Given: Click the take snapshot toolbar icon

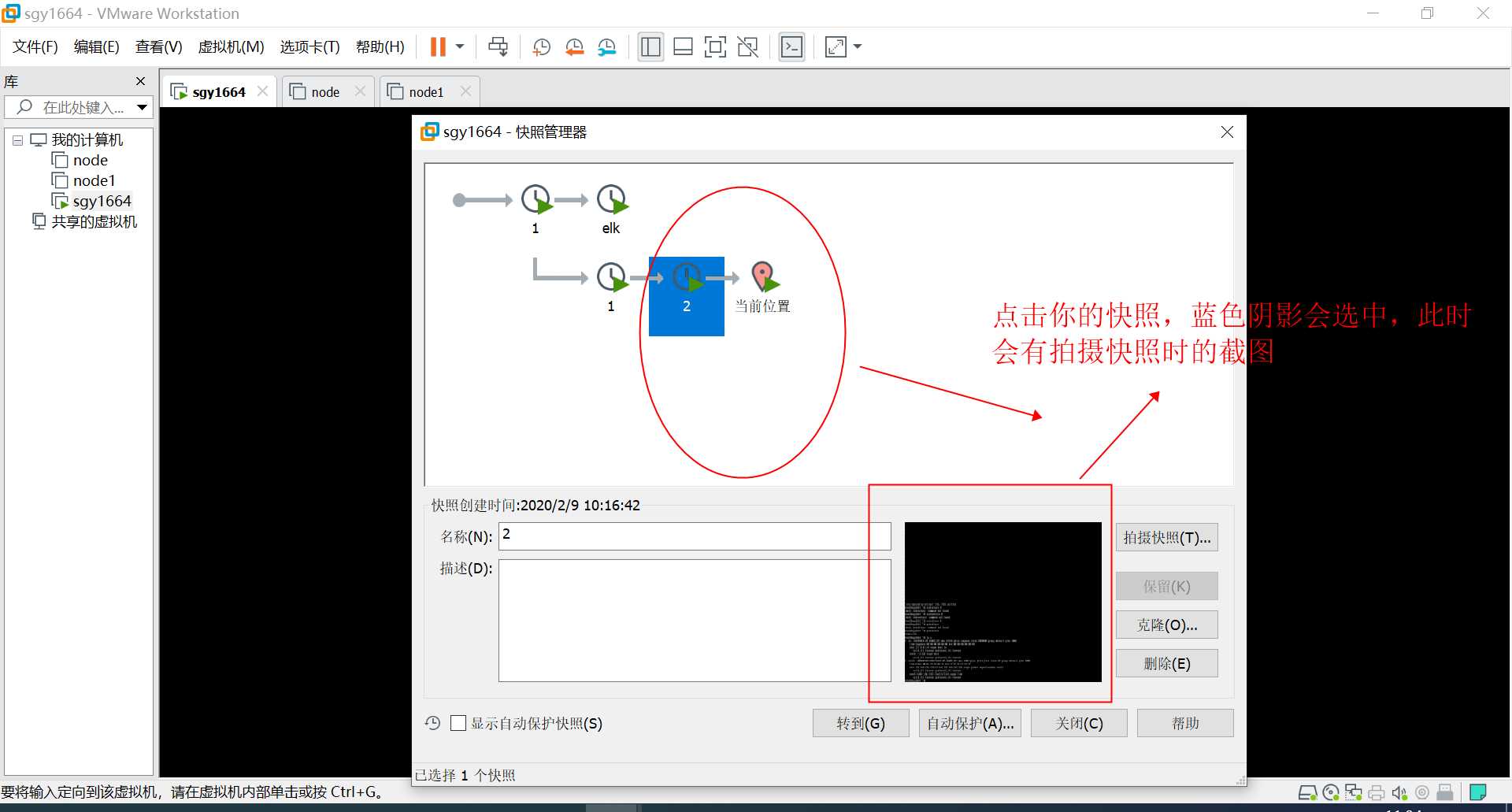Looking at the screenshot, I should 541,47.
